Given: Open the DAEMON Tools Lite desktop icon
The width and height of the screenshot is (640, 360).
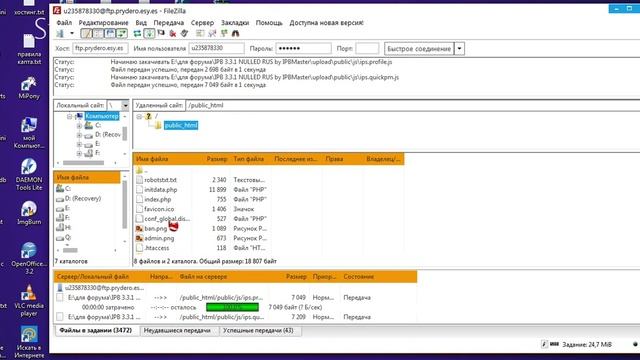Looking at the screenshot, I should tap(29, 175).
